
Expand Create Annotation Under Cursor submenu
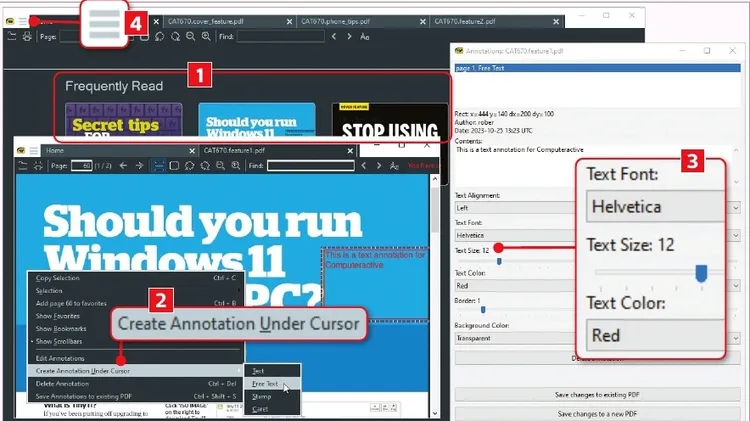click(x=135, y=371)
